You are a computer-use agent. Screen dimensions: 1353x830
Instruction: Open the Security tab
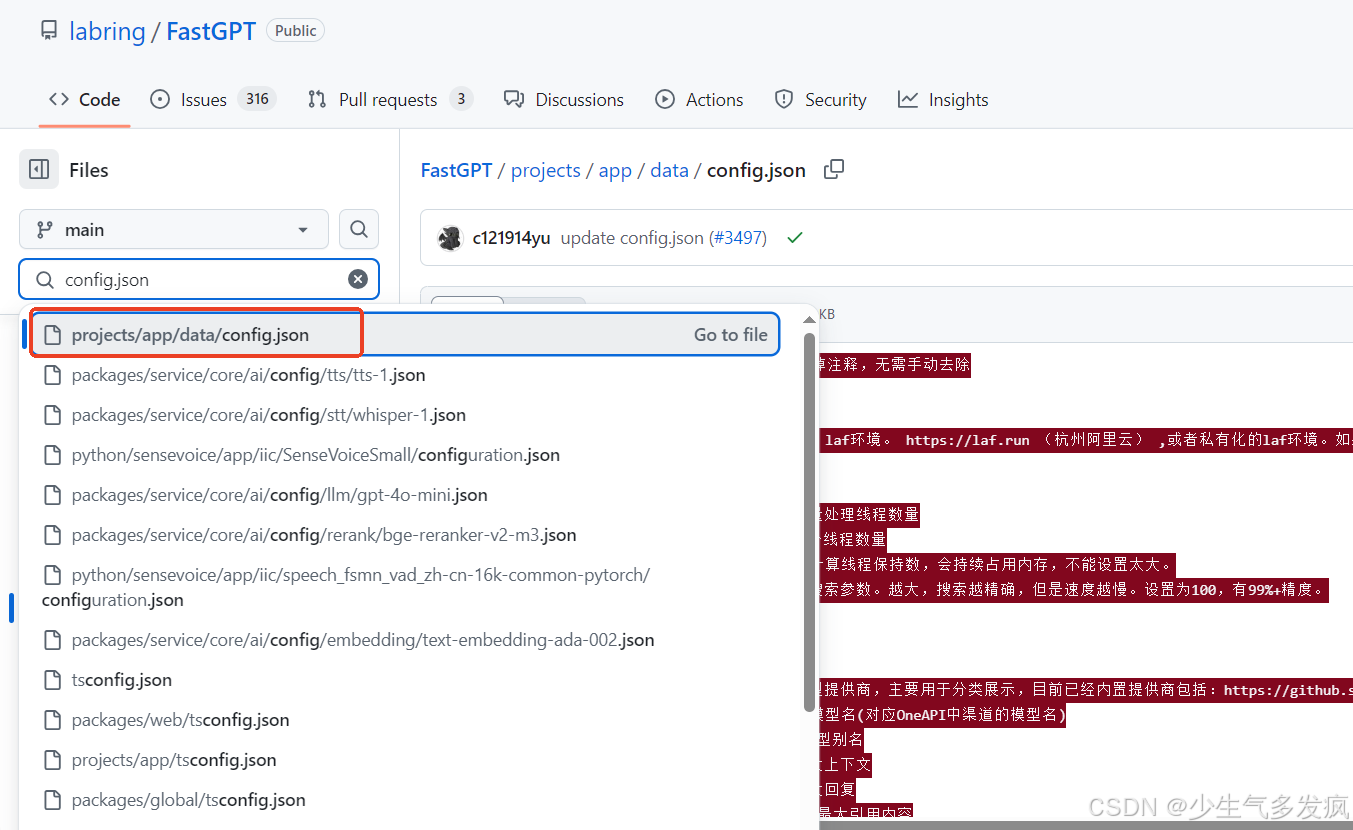click(820, 100)
